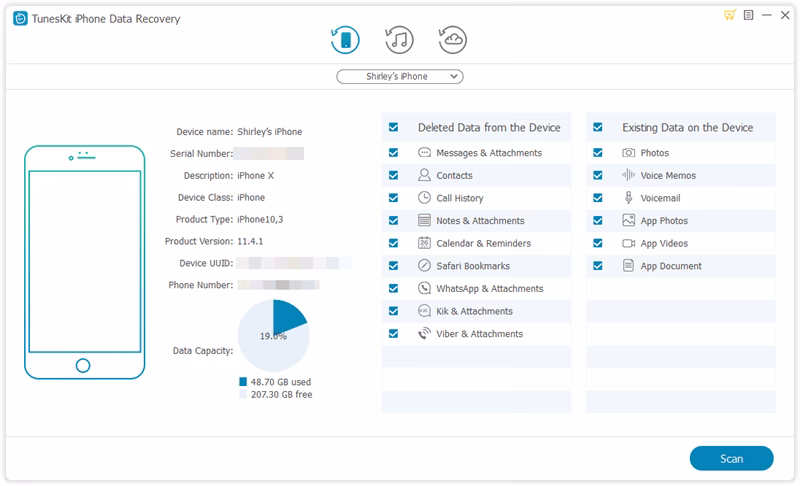Start scanning with the Scan button
800x486 pixels.
(x=731, y=459)
